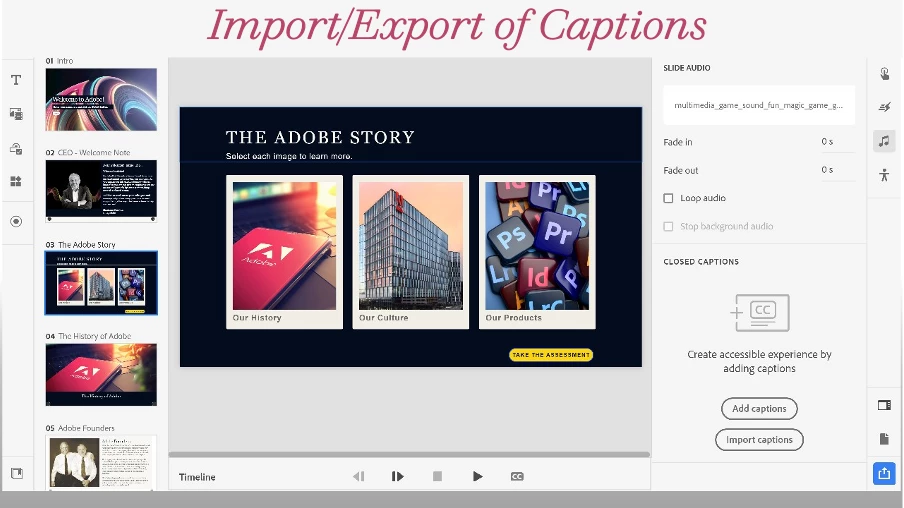Click Take the Assessment yellow button
Viewport: 904px width, 508px height.
click(551, 355)
